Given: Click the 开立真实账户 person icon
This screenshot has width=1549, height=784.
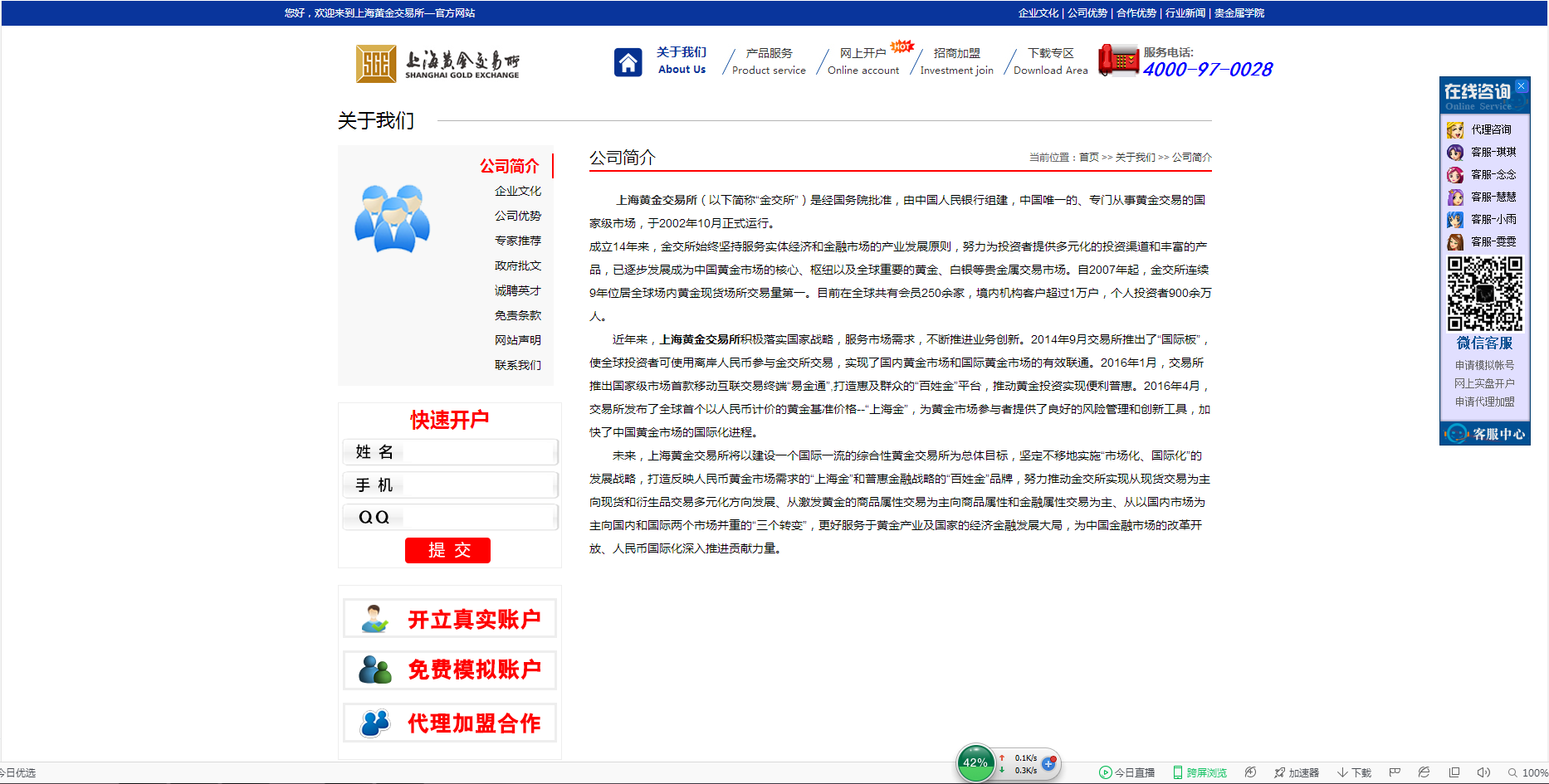Looking at the screenshot, I should 374,619.
